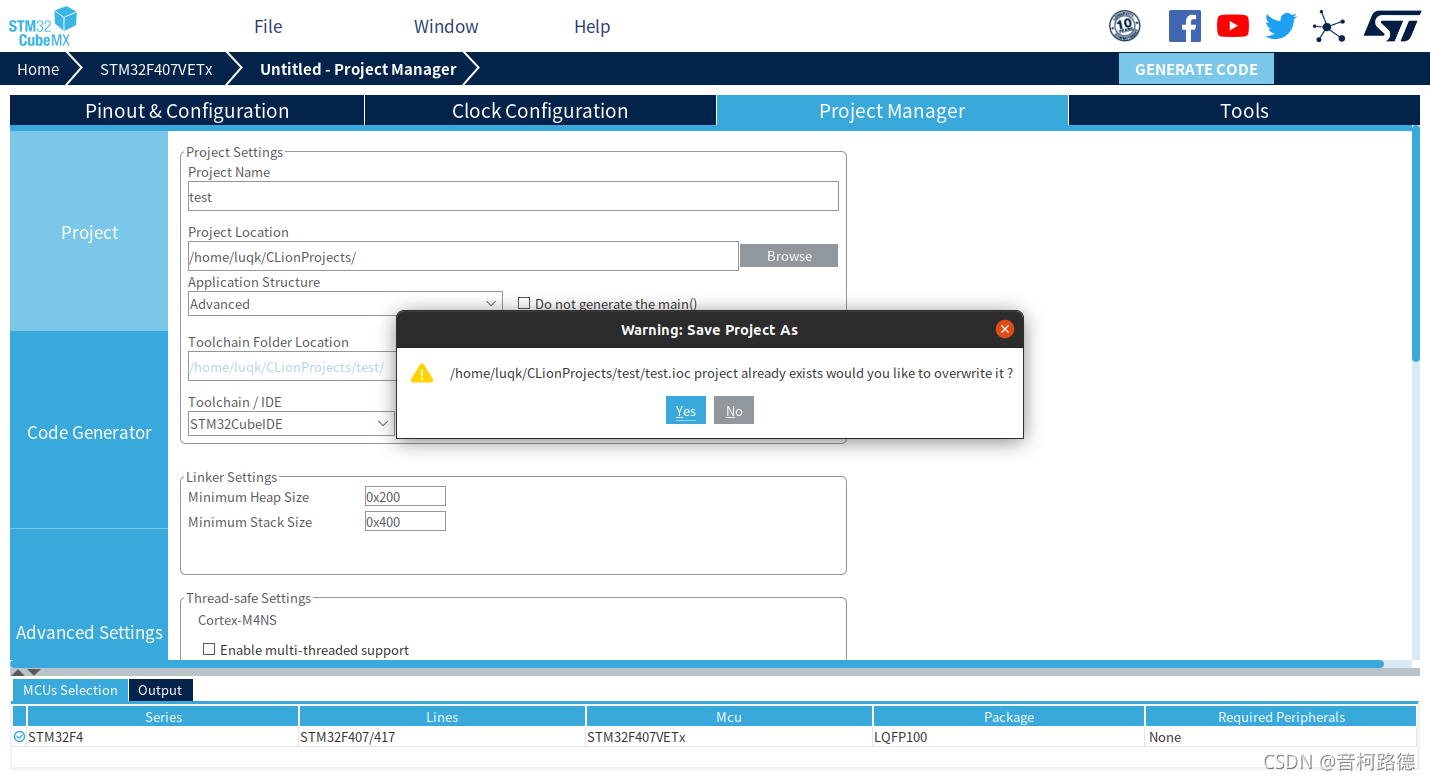This screenshot has width=1430, height=780.
Task: Open the Facebook icon link
Action: tap(1184, 26)
